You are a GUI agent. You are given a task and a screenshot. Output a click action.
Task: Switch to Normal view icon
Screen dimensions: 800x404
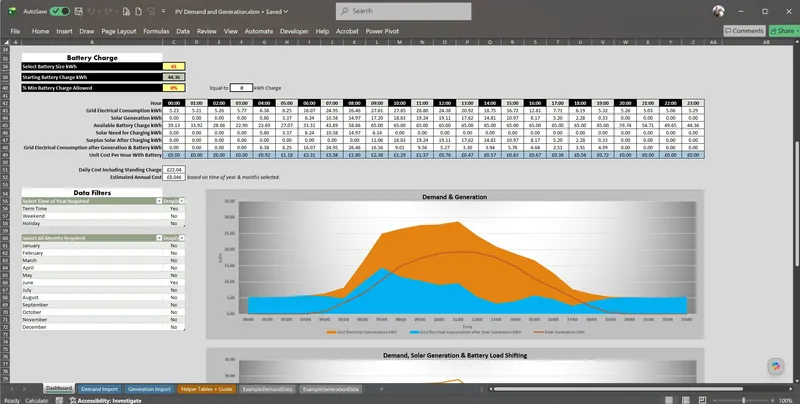click(669, 400)
